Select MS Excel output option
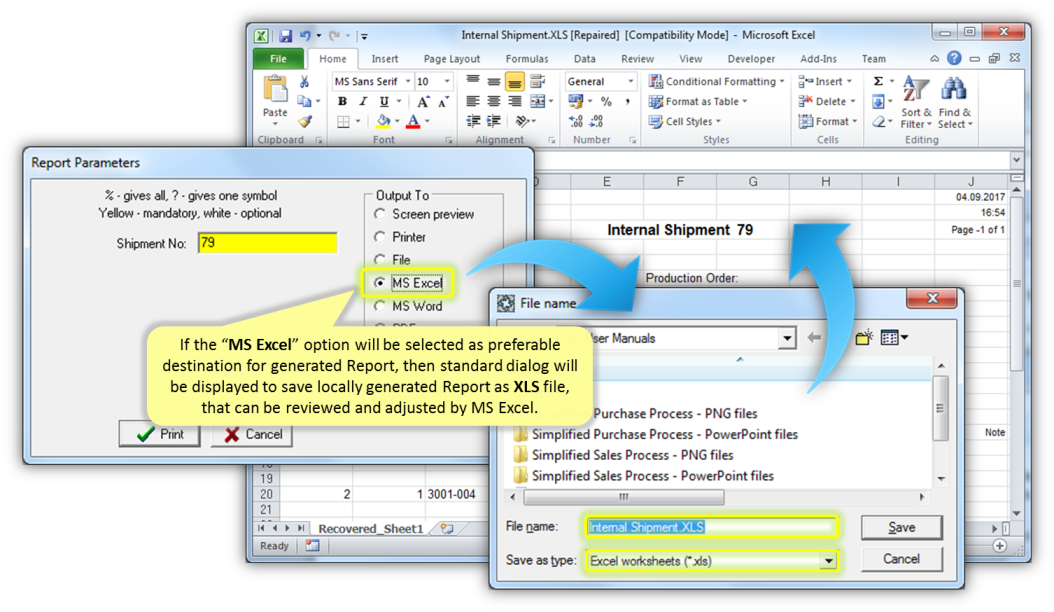 click(380, 283)
